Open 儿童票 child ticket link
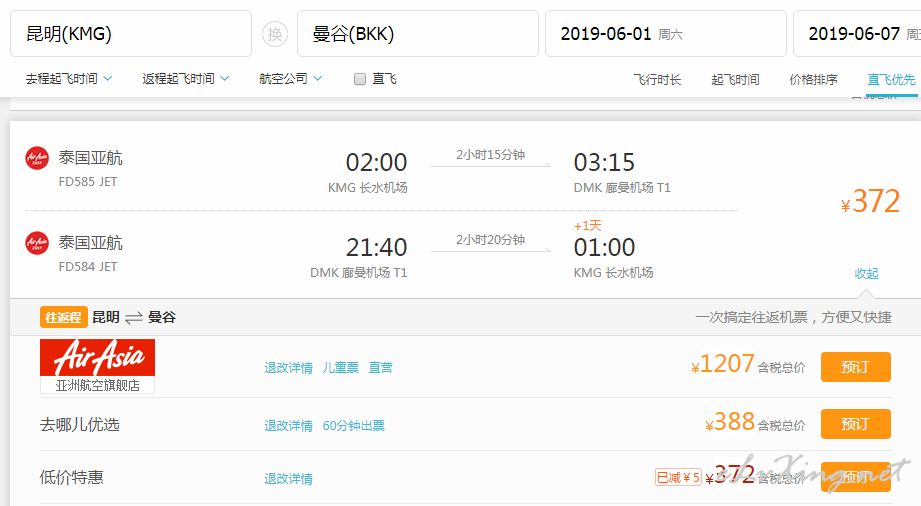The height and width of the screenshot is (506, 921). point(341,368)
